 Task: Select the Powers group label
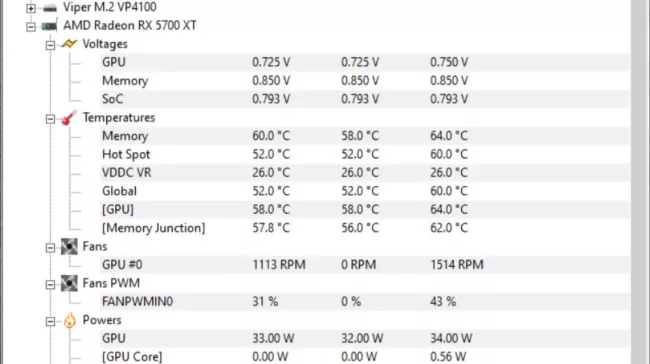pos(102,320)
